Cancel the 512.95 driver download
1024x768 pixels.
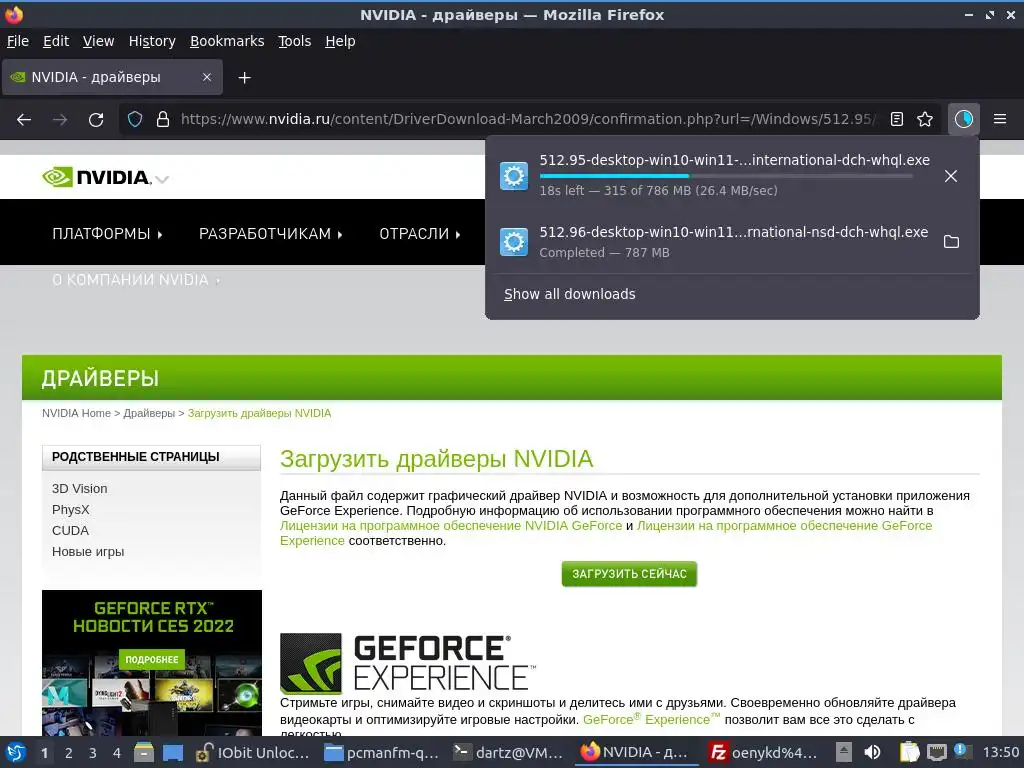(951, 176)
